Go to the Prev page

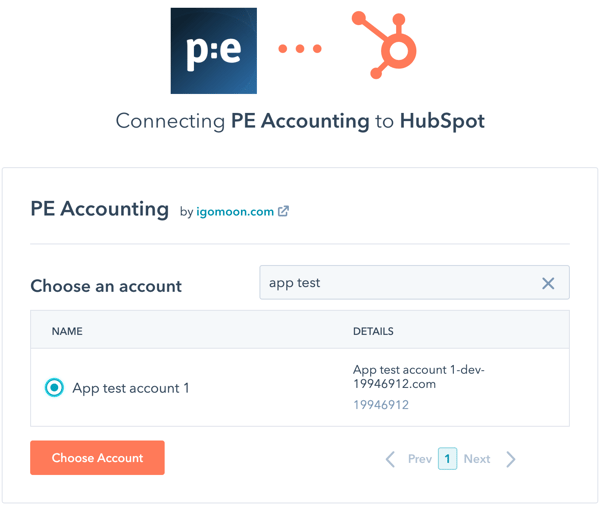pyautogui.click(x=420, y=459)
